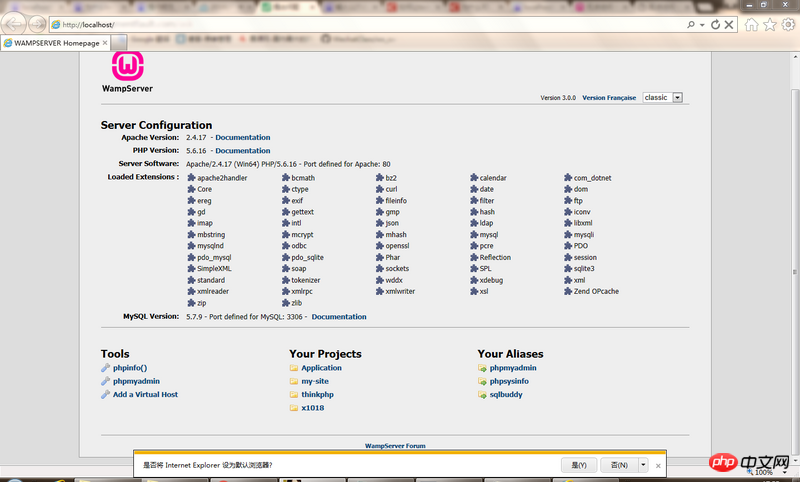Image resolution: width=800 pixels, height=482 pixels.
Task: Open search via magnifier icon in address bar
Action: 691,24
